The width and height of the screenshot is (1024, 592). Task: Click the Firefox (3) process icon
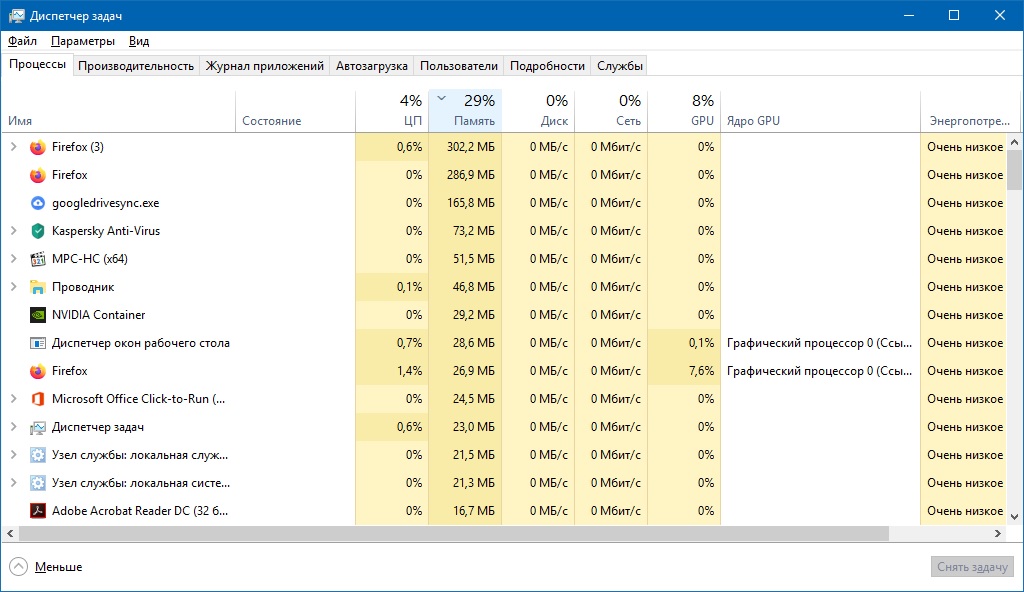click(x=38, y=147)
